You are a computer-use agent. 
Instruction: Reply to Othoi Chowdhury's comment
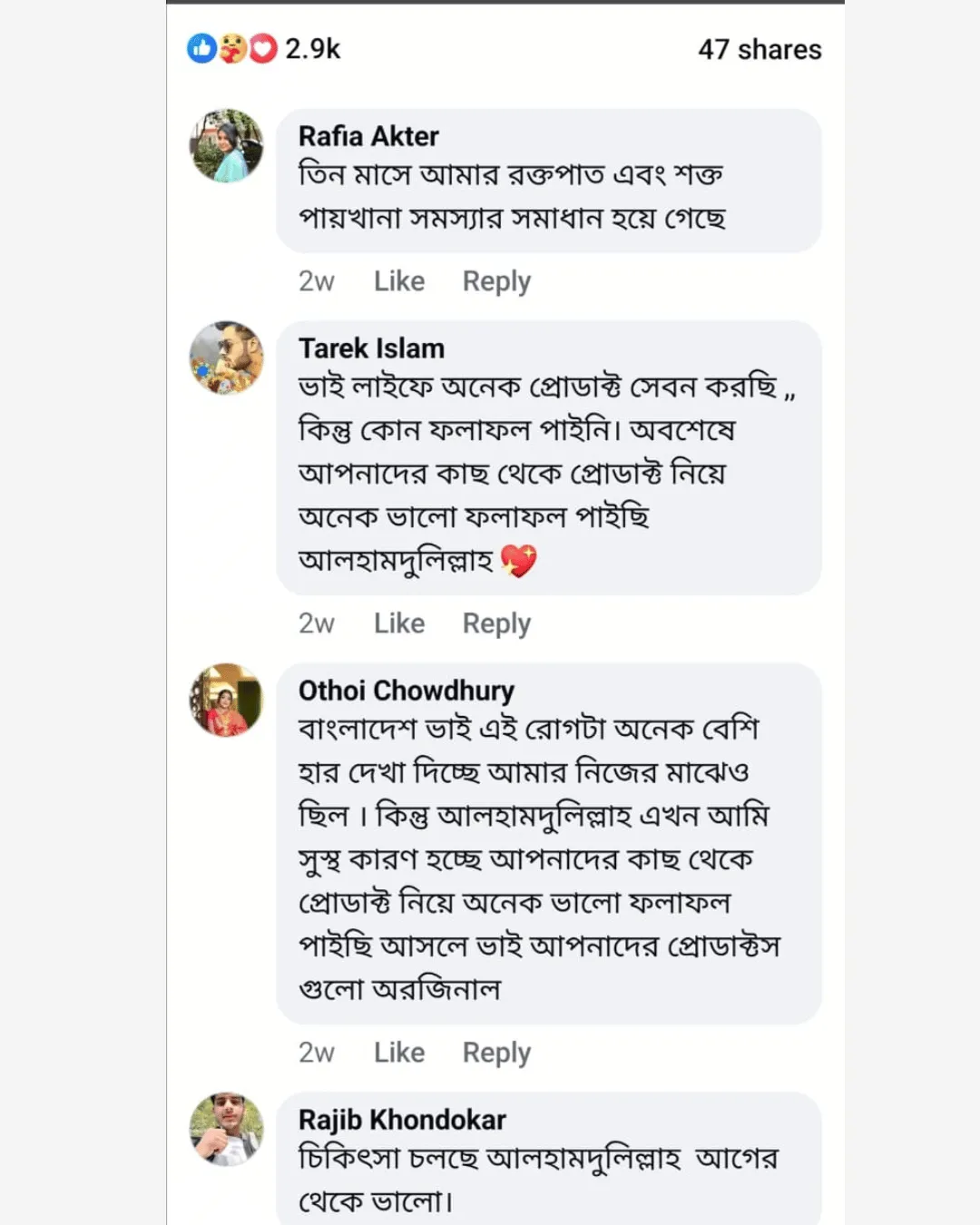point(496,1053)
